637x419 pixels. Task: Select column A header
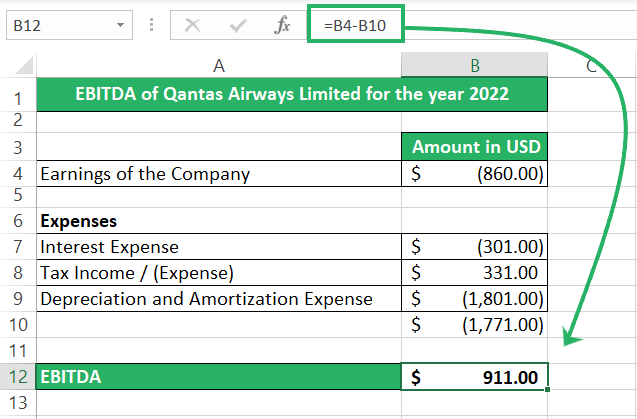point(218,66)
